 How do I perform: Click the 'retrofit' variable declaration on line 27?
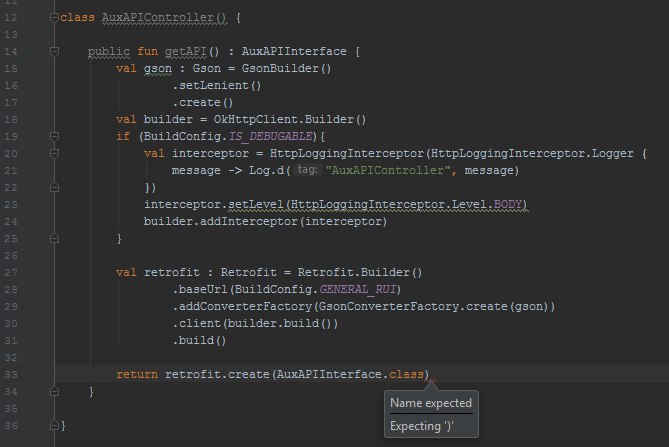tap(172, 273)
